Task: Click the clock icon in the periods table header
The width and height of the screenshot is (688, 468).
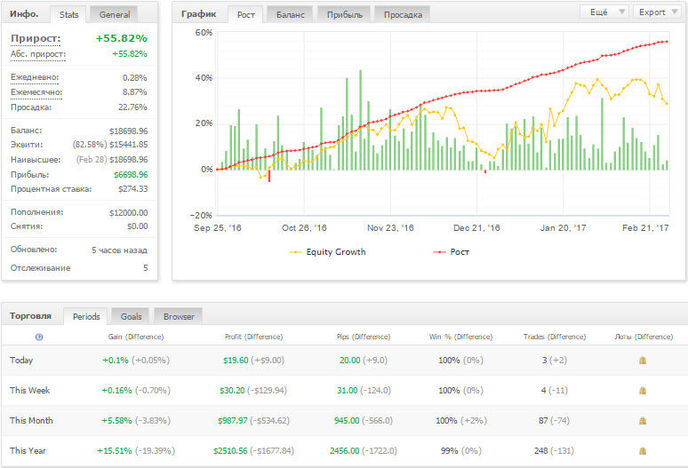Action: [x=39, y=337]
